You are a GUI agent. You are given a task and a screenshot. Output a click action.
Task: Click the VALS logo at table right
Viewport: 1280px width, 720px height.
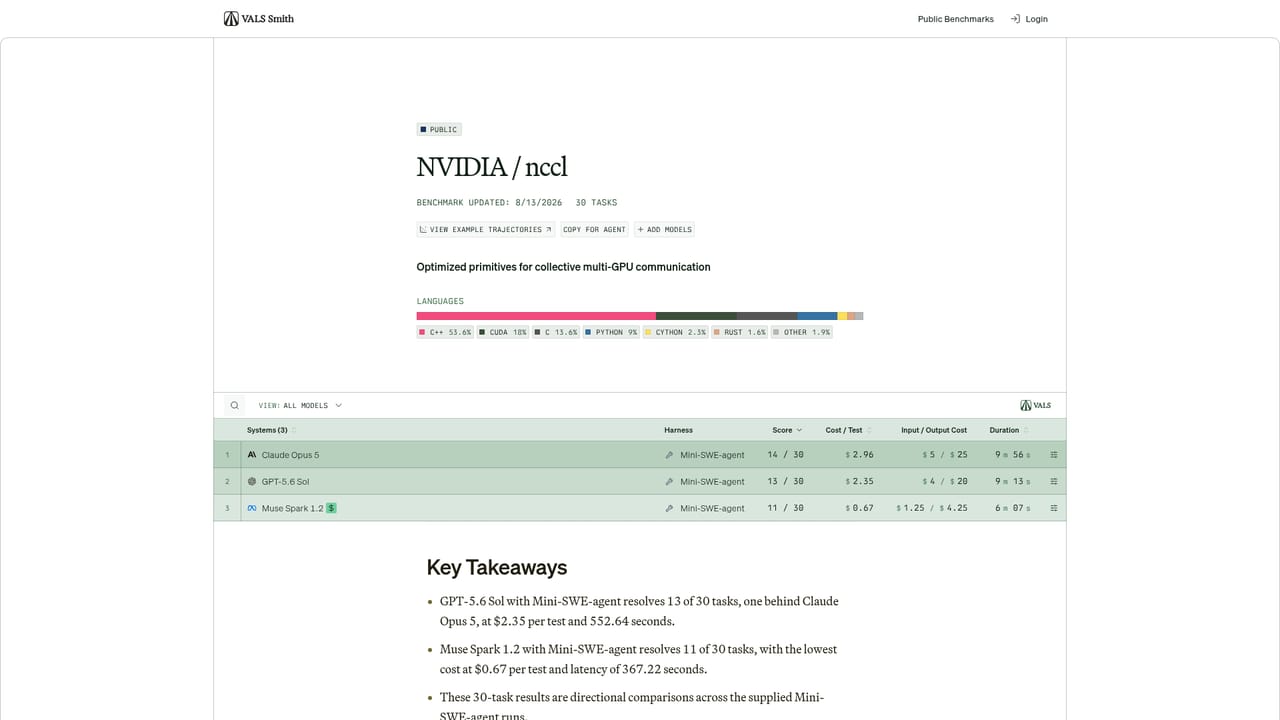point(1036,406)
